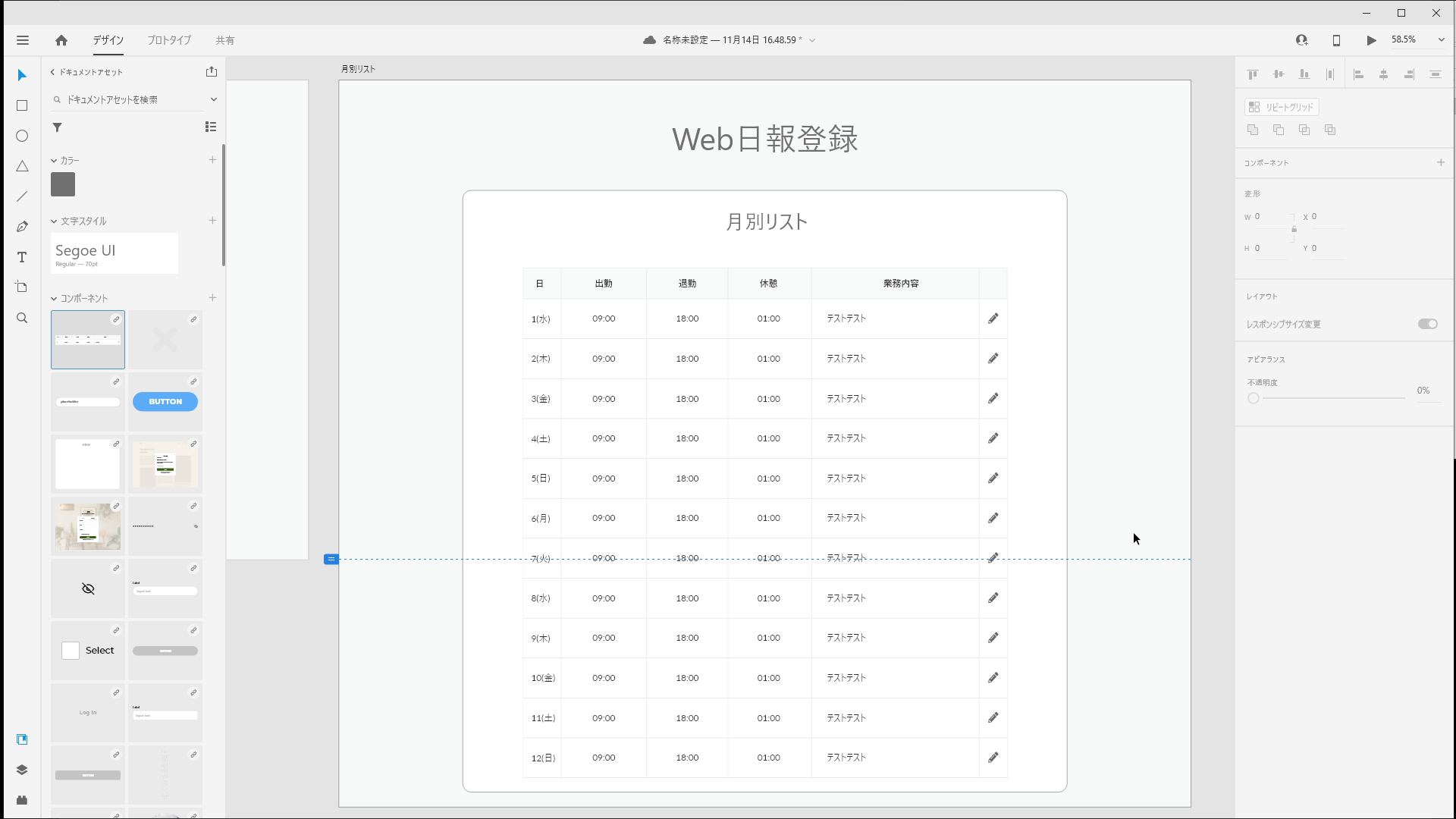Add component in right コンポーネント panel

point(1440,162)
